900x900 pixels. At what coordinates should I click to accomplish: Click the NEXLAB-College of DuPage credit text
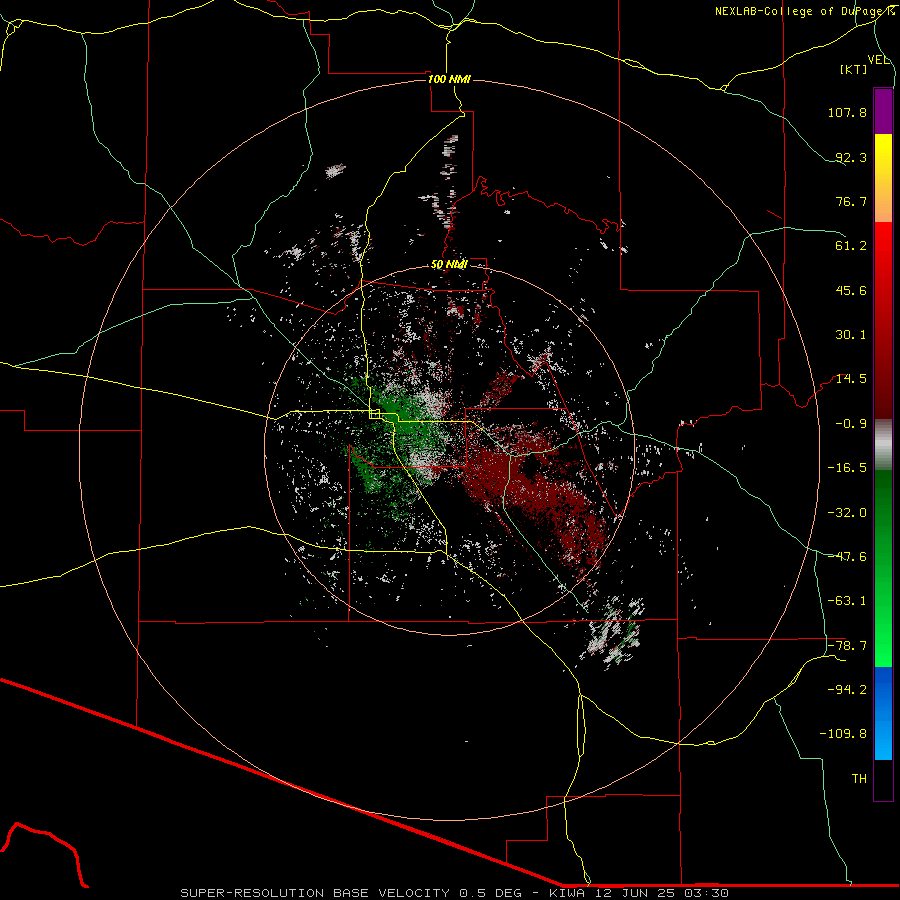coord(804,11)
